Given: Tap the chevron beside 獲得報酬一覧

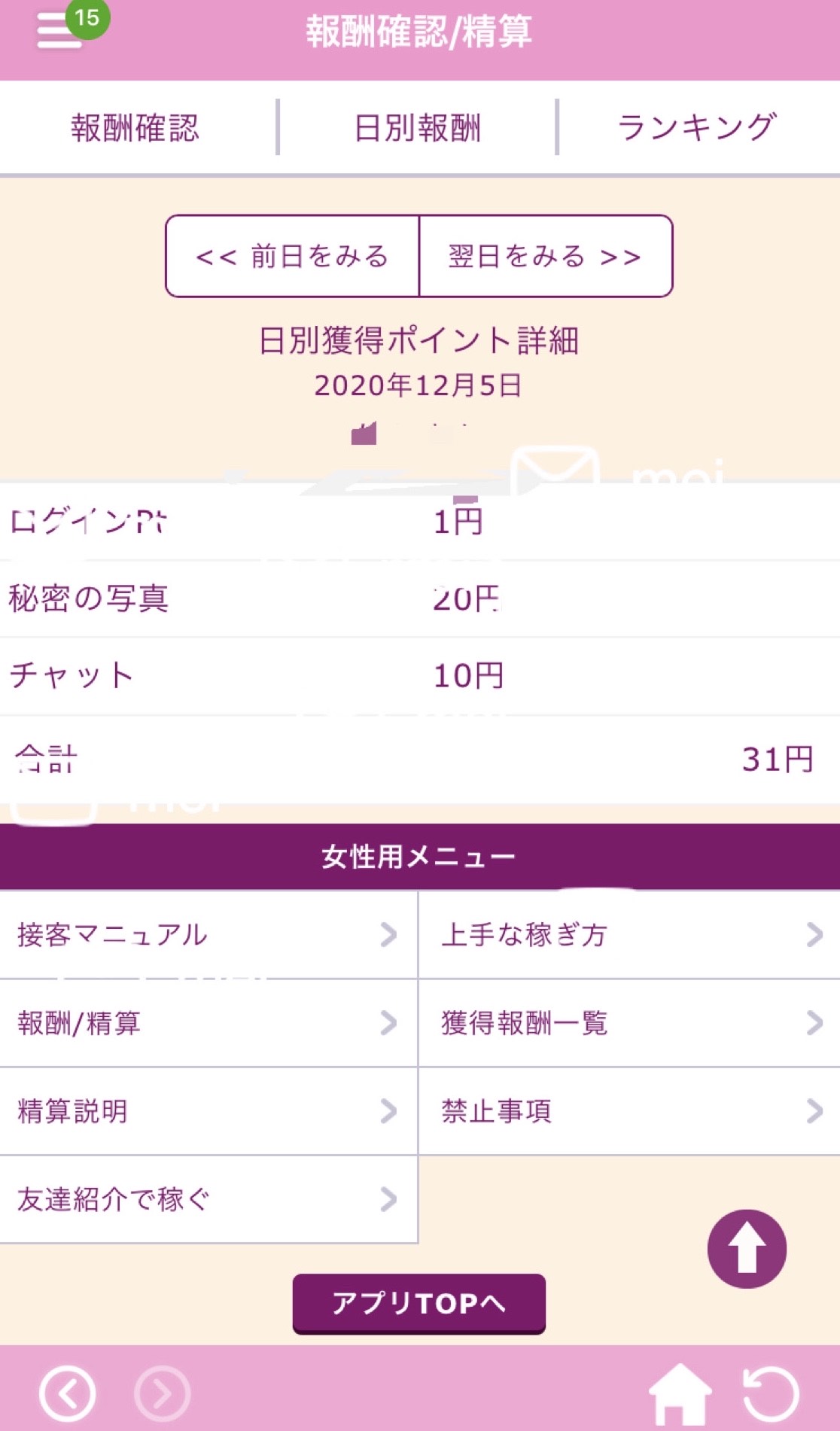Looking at the screenshot, I should (814, 1023).
